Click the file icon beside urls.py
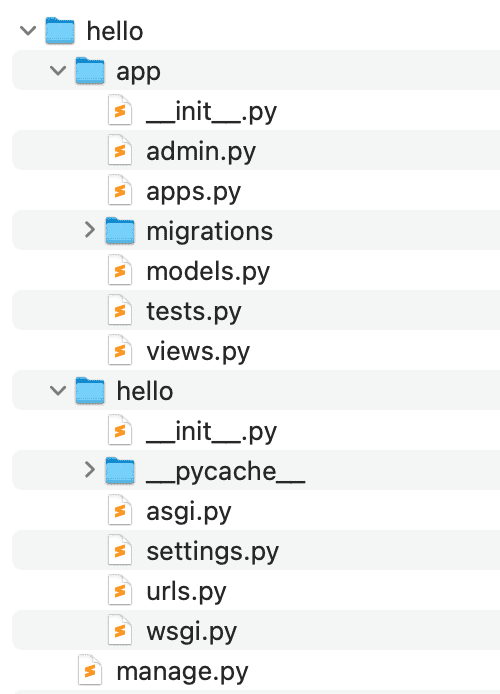 coord(120,590)
